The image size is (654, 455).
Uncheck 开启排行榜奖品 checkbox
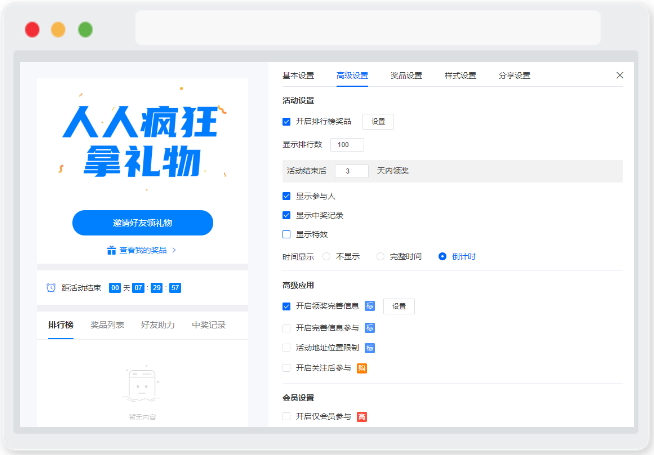[x=287, y=122]
